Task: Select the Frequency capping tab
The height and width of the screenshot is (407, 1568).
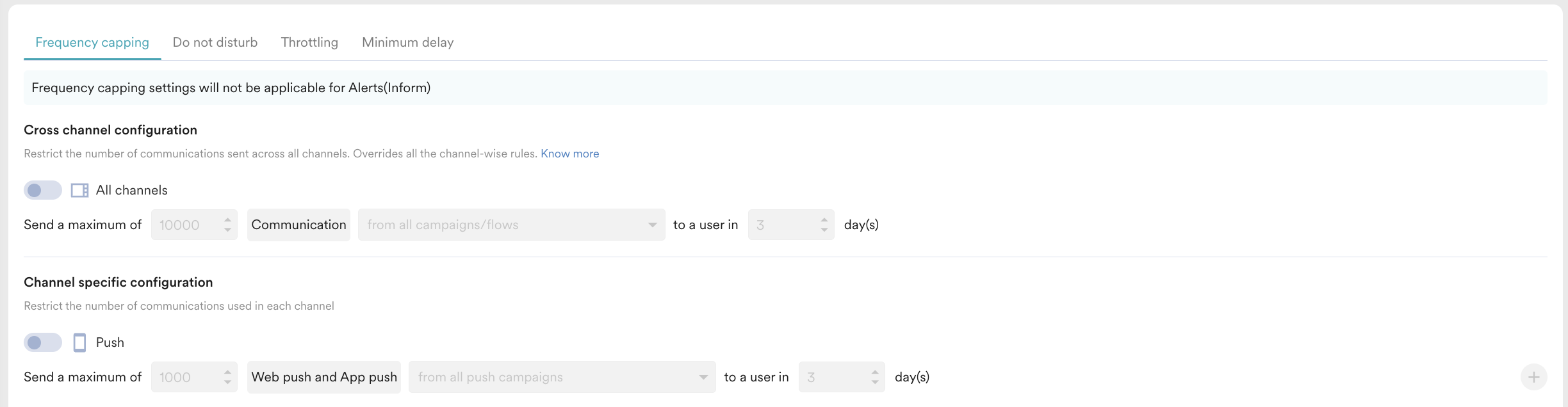Action: [x=92, y=42]
